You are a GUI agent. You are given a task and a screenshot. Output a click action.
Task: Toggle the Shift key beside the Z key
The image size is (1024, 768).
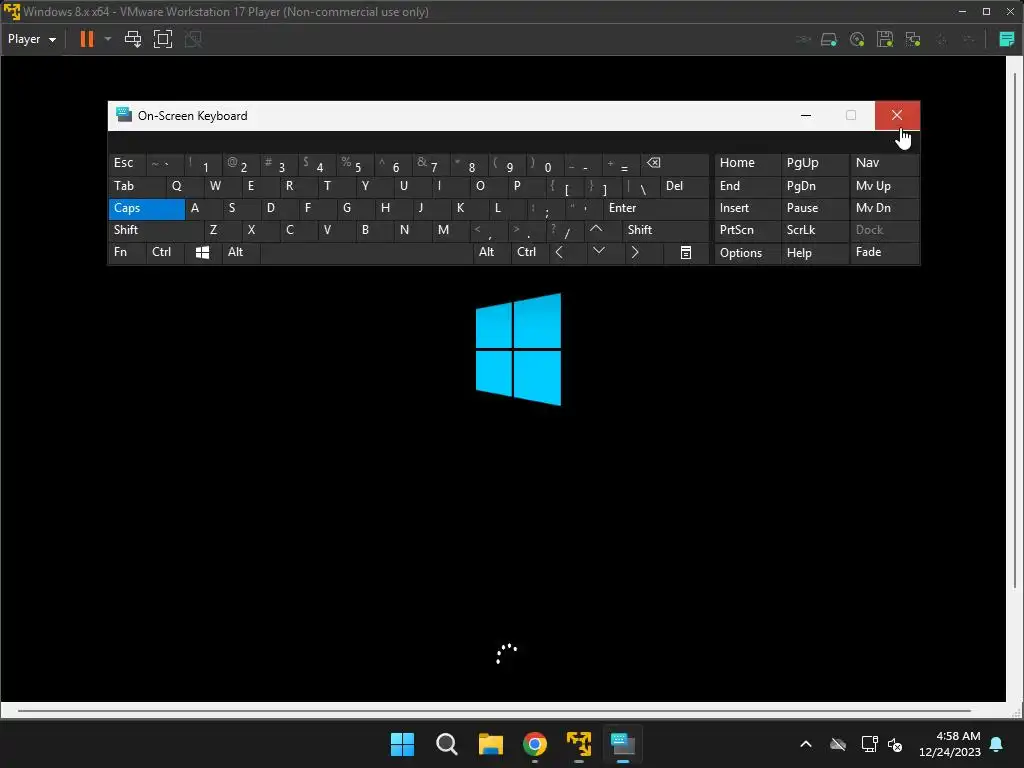coord(155,230)
